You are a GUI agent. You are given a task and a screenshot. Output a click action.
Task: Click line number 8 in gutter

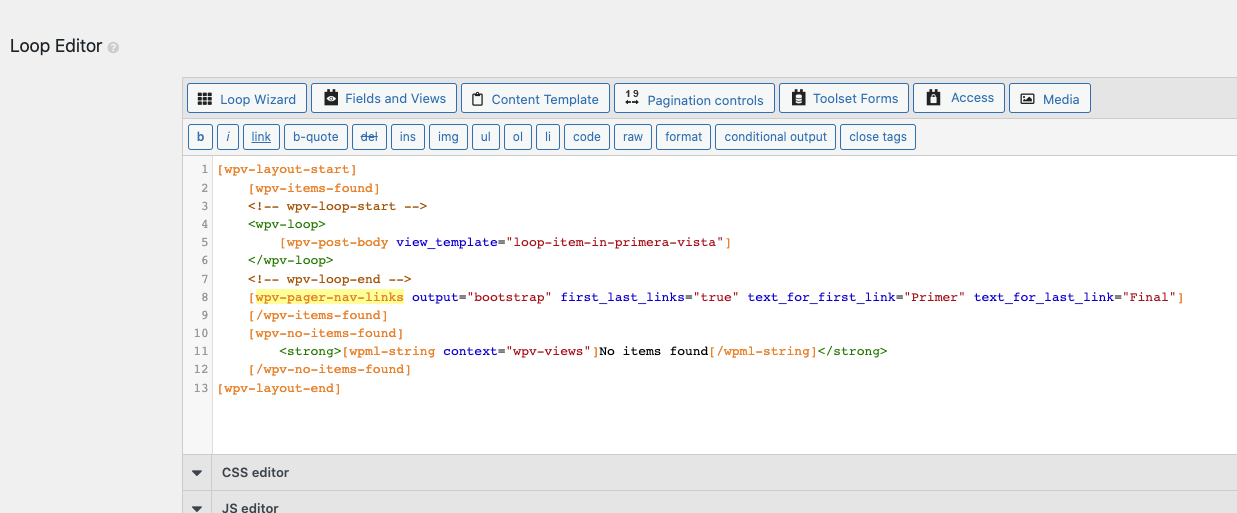pos(205,297)
